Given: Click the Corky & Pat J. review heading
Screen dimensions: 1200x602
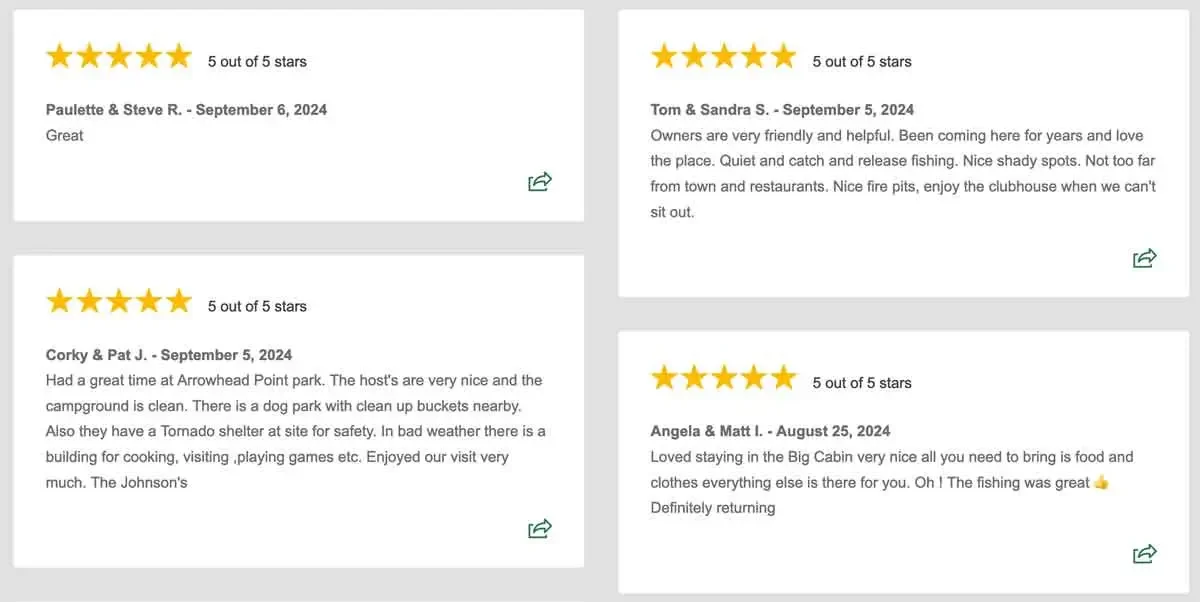Looking at the screenshot, I should (169, 355).
